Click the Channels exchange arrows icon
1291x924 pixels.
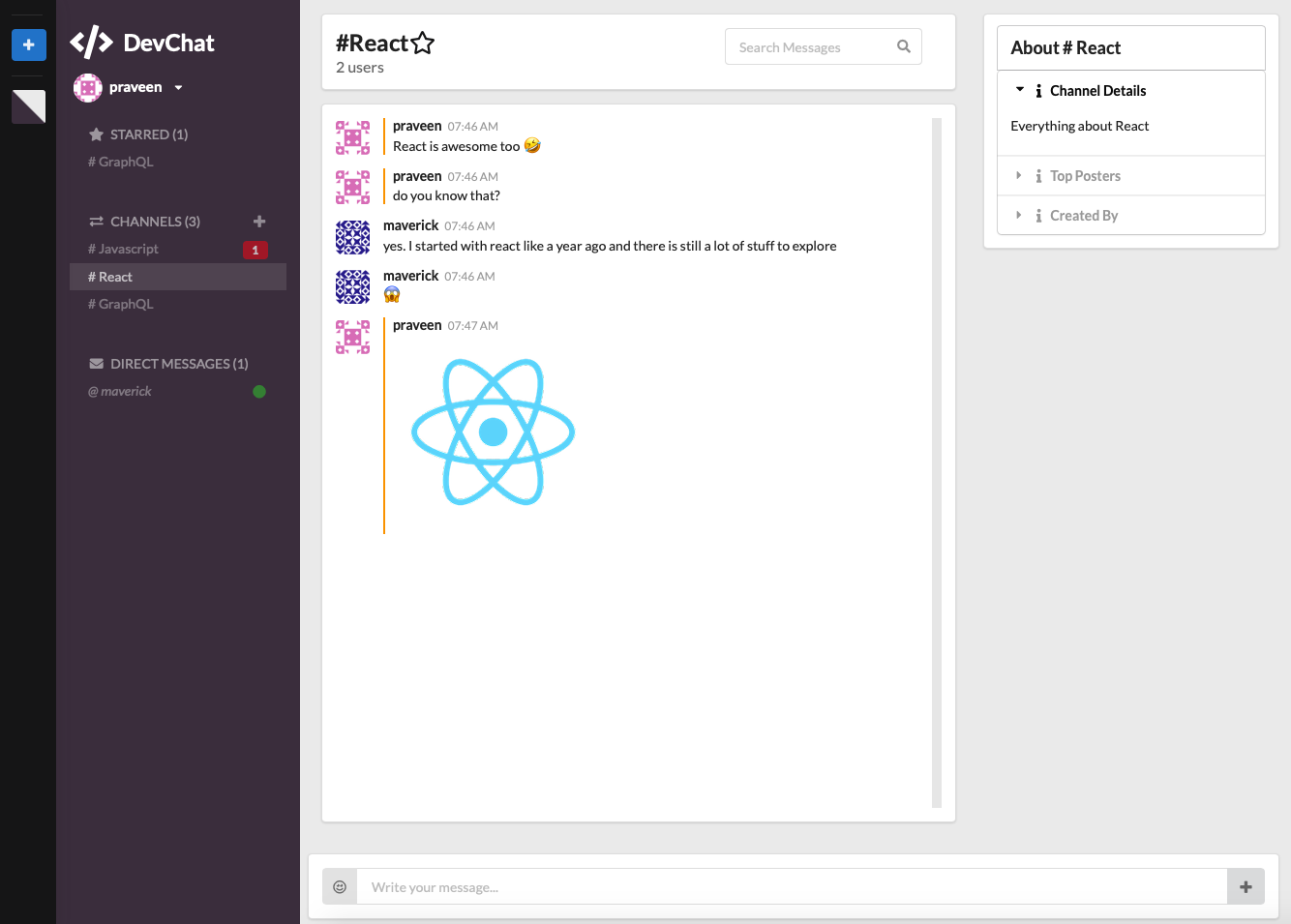[96, 222]
